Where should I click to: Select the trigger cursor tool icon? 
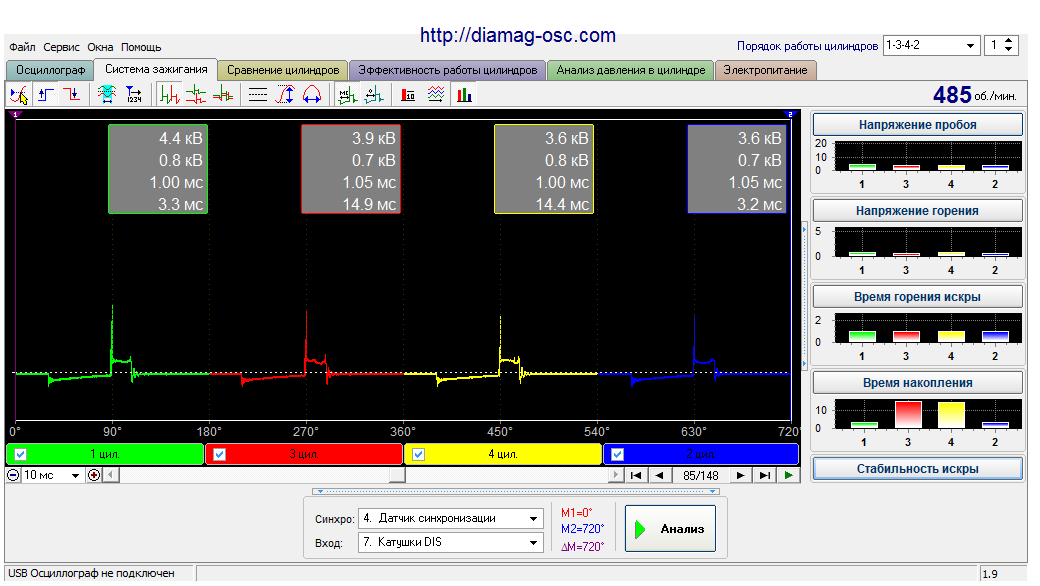tap(19, 95)
